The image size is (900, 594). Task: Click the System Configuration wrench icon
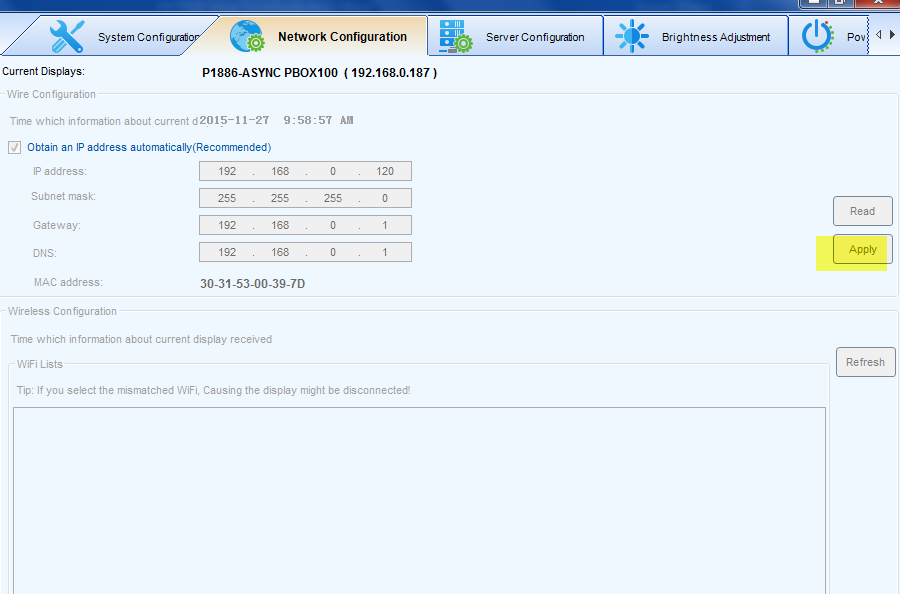67,37
